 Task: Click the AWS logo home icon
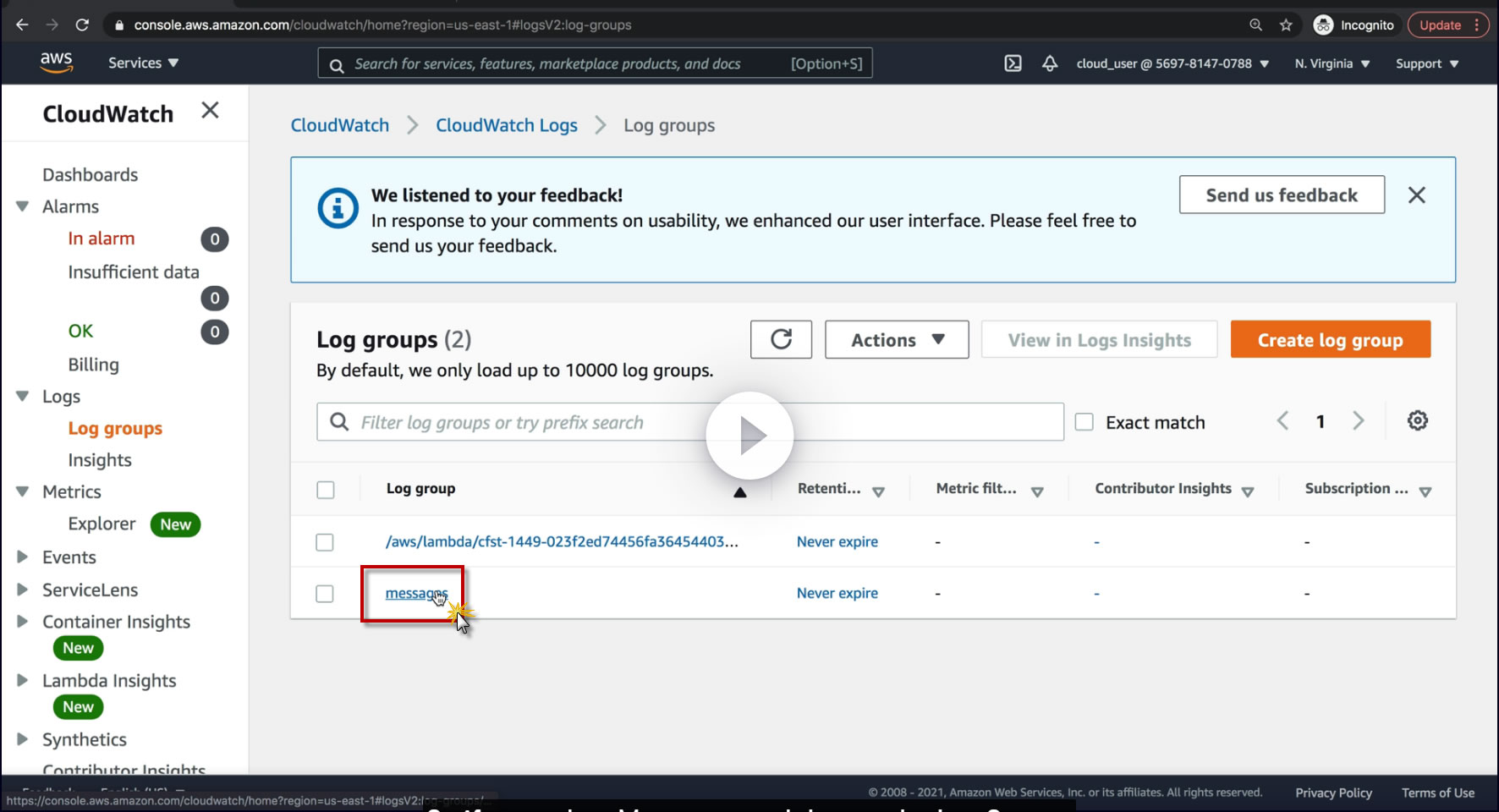56,63
